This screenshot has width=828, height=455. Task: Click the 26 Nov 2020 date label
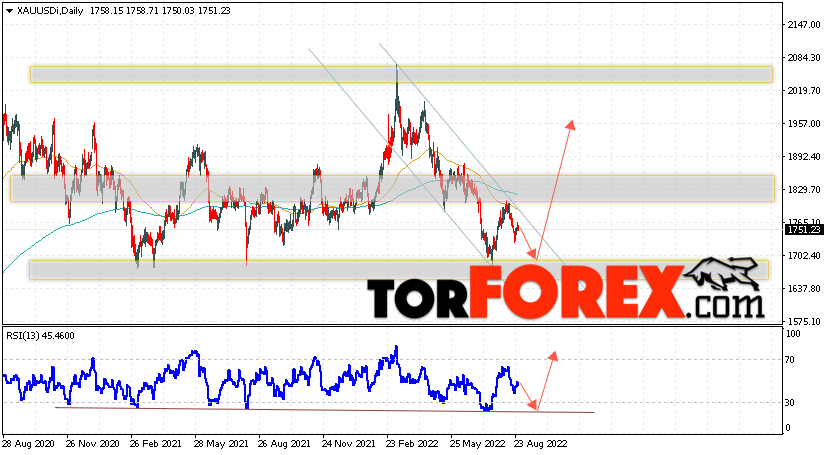(x=92, y=444)
